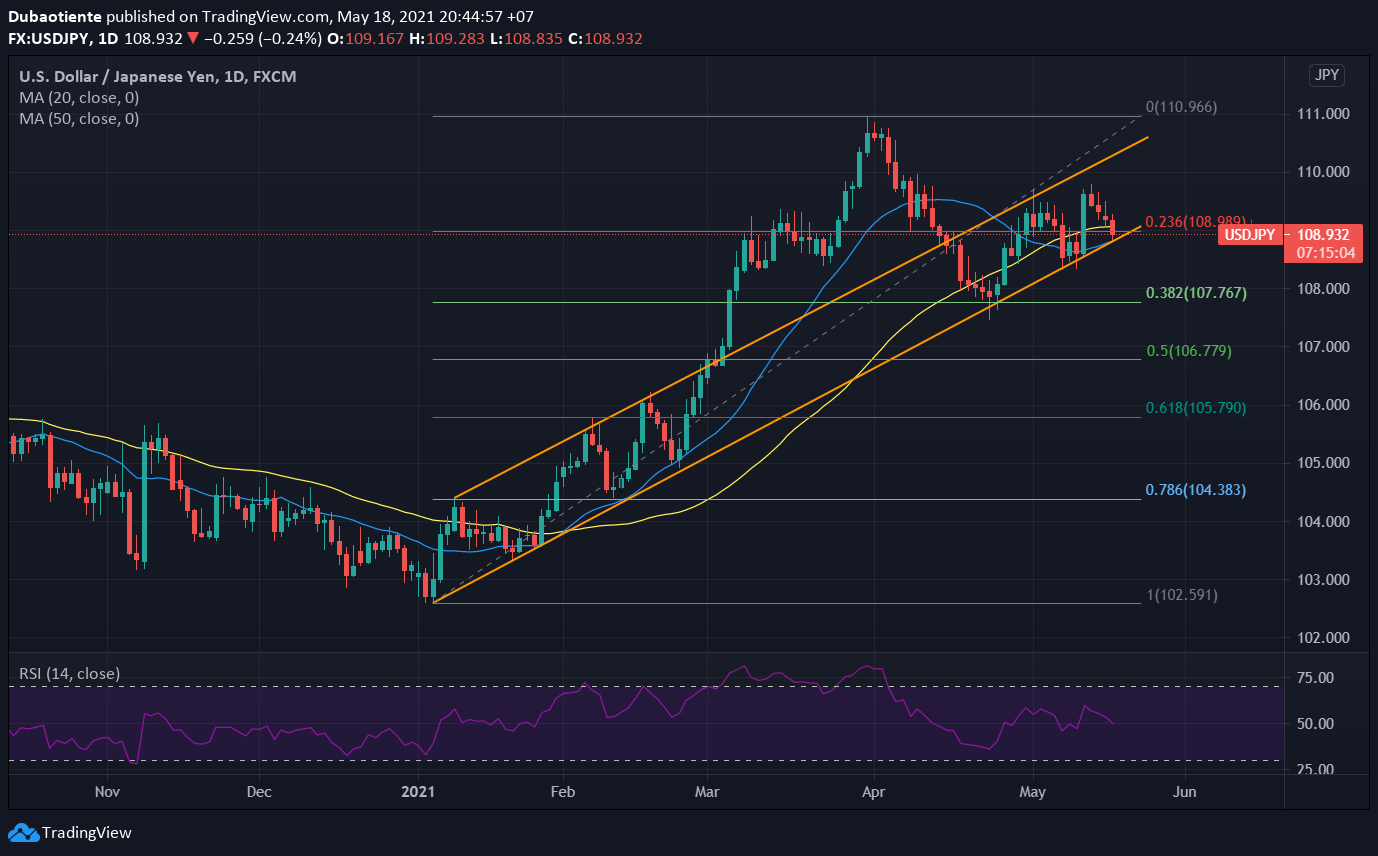Click the 0.786(104.383) Fibonacci level label

[x=1195, y=490]
